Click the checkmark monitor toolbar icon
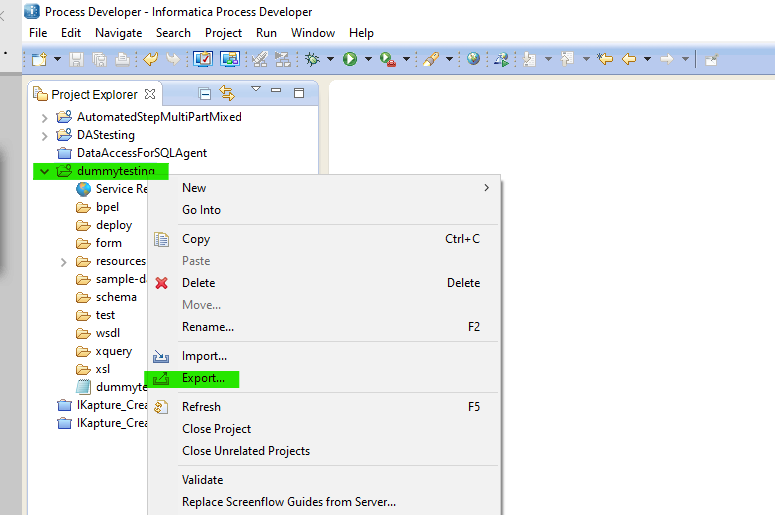Image resolution: width=775 pixels, height=515 pixels. 203,59
